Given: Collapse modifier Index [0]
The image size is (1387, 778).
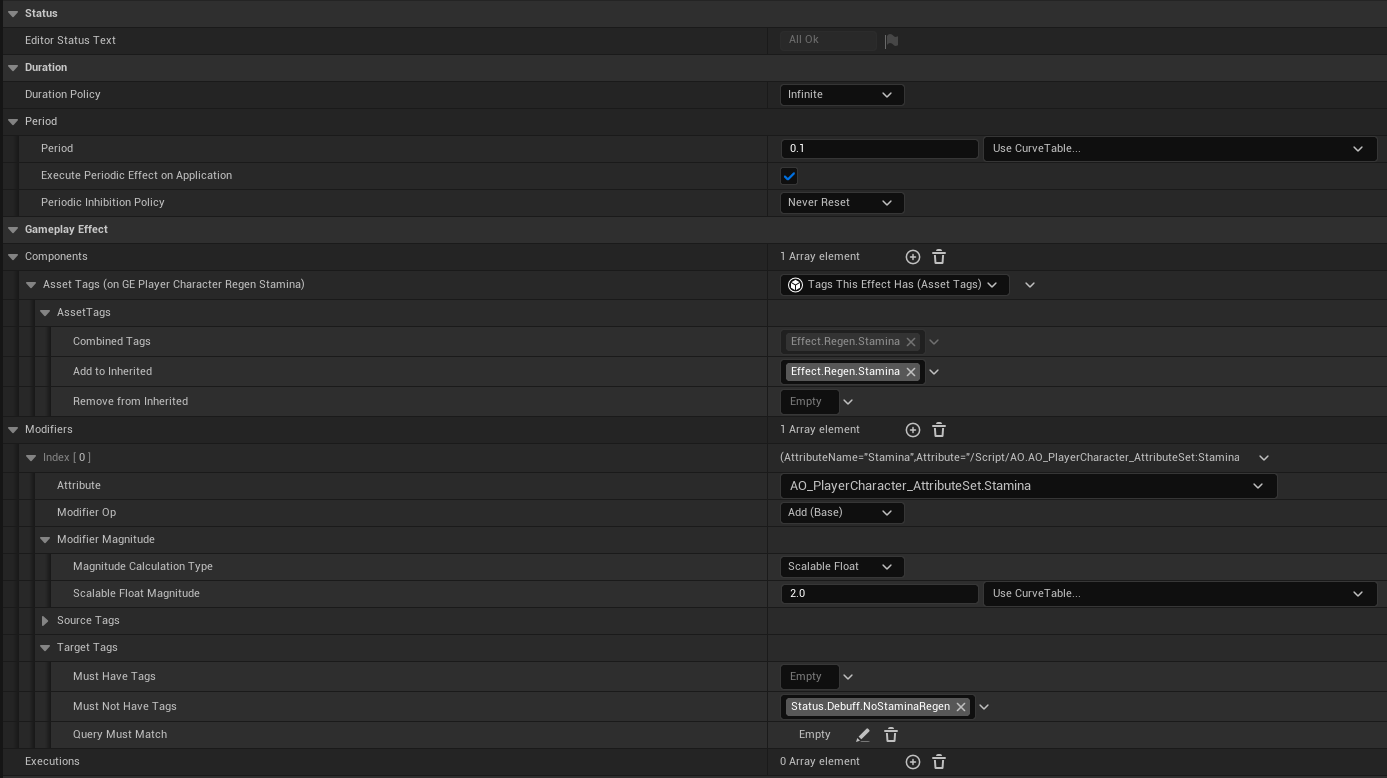Looking at the screenshot, I should click(31, 458).
